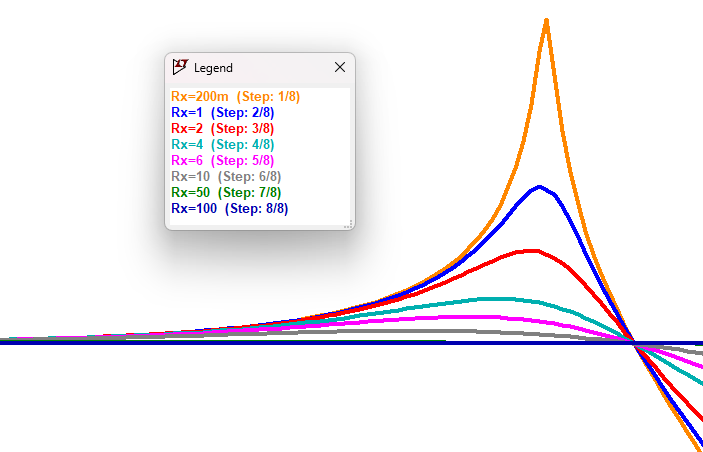Click the gray Rx=10 legend entry

pyautogui.click(x=225, y=177)
